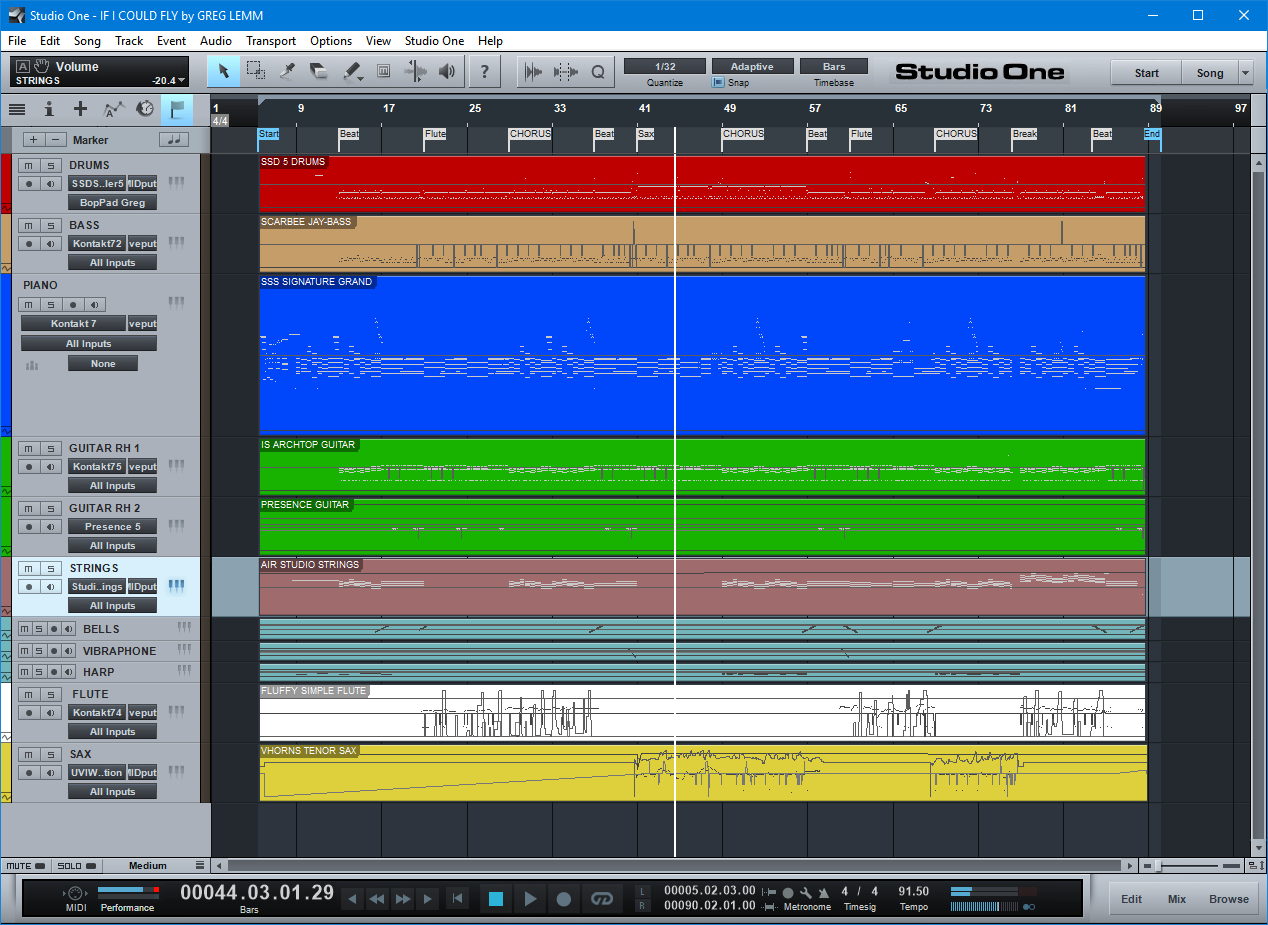Select the Range tool
Screen dimensions: 1268x925
(256, 71)
